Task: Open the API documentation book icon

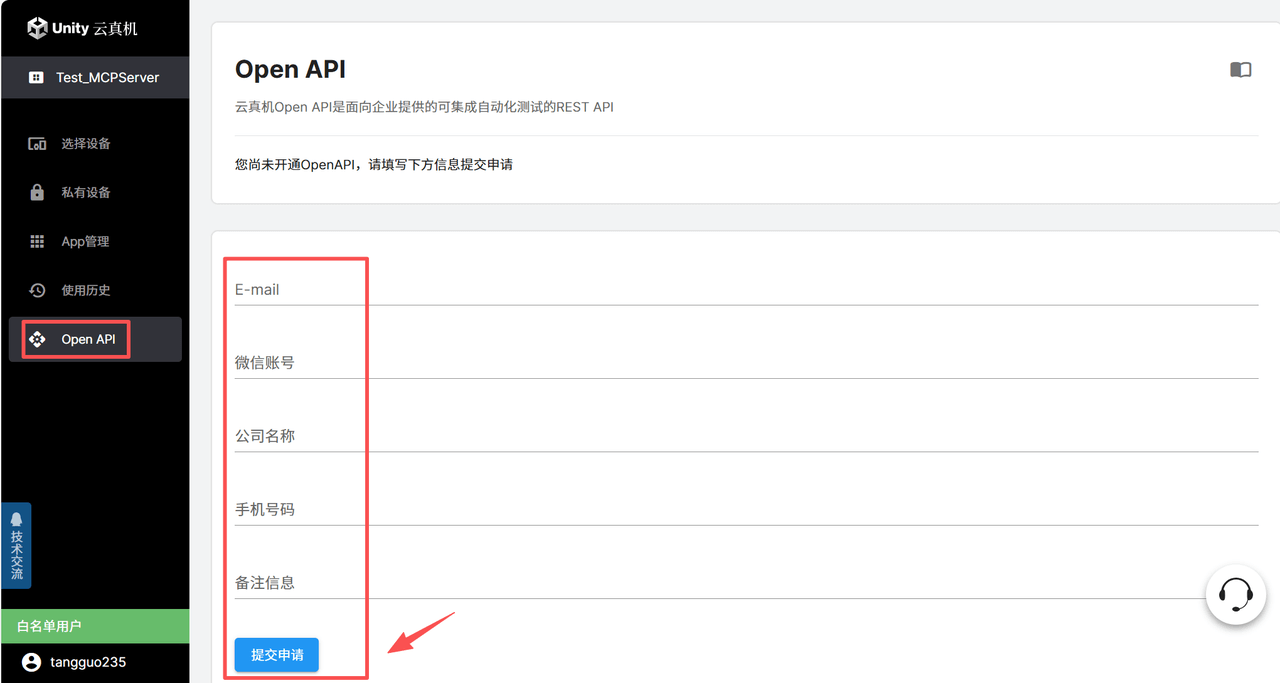Action: click(1240, 69)
